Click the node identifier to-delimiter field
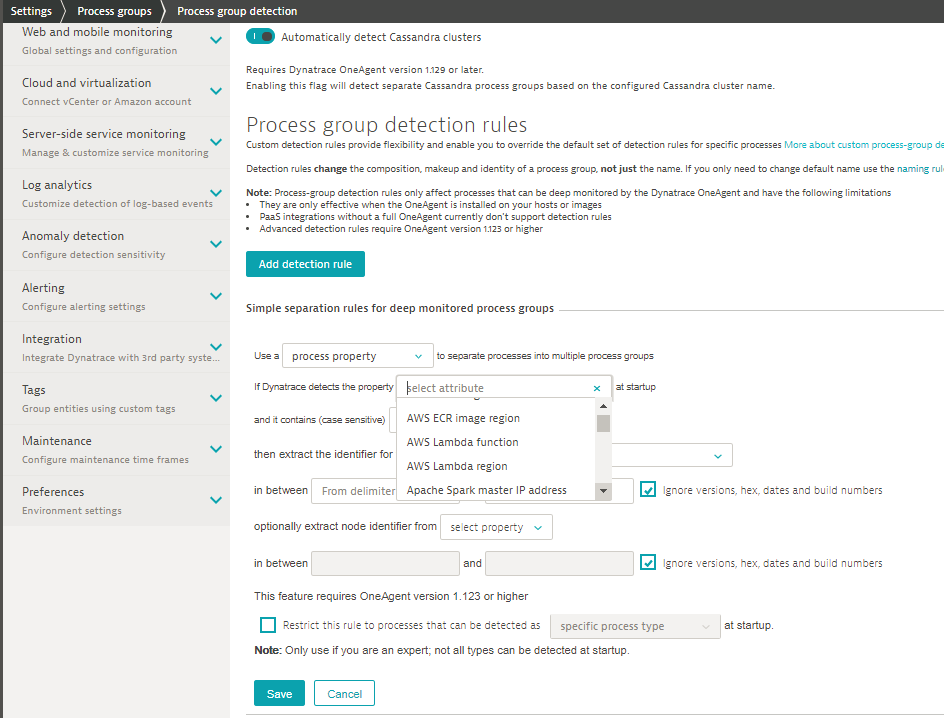Screen dimensions: 944x718 559,563
